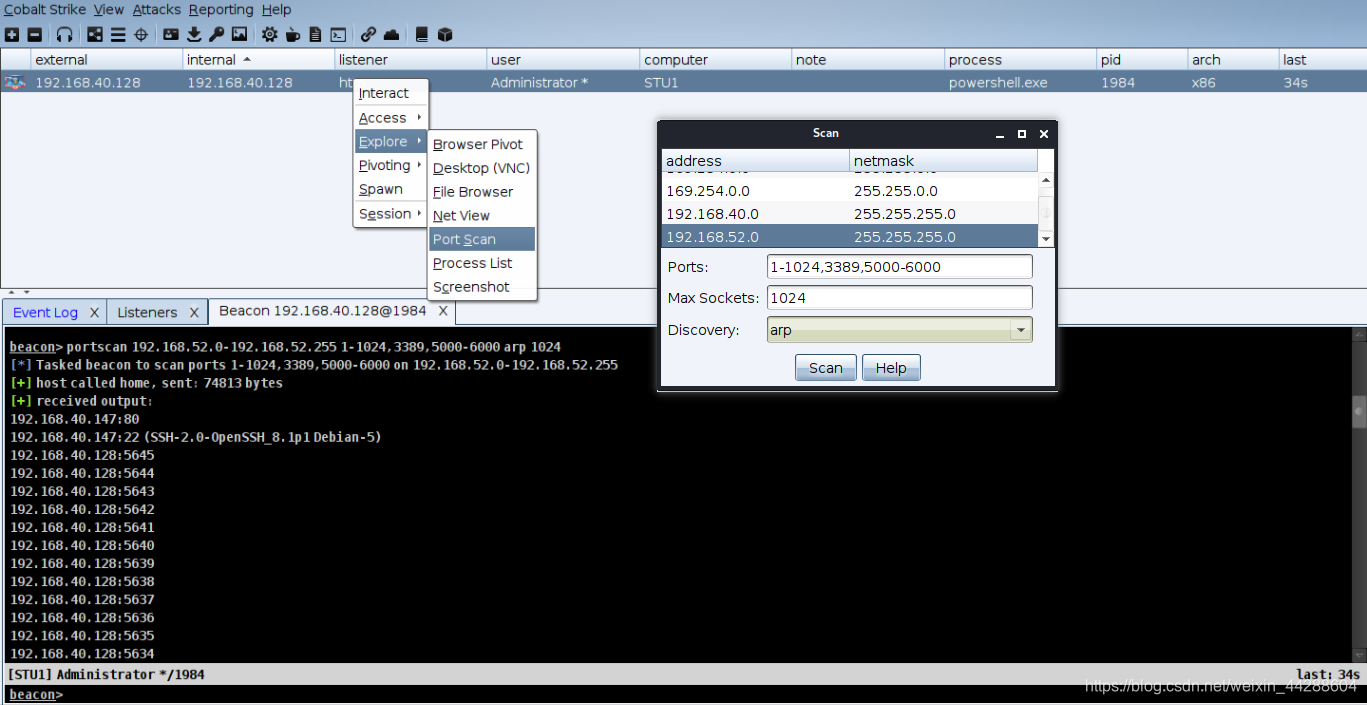Open help book icon in toolbar
The width and height of the screenshot is (1367, 705).
tap(421, 34)
